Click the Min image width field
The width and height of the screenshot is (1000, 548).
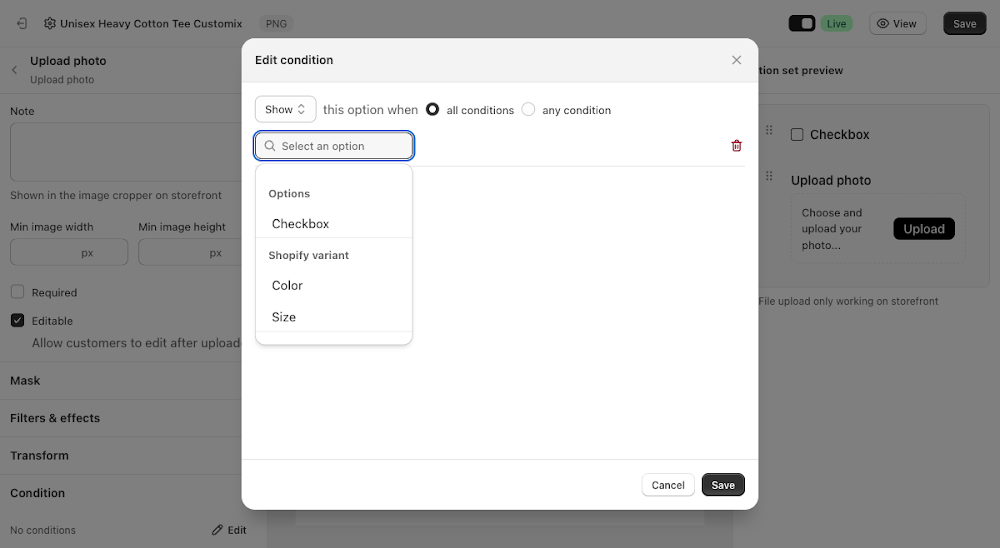[x=69, y=253]
